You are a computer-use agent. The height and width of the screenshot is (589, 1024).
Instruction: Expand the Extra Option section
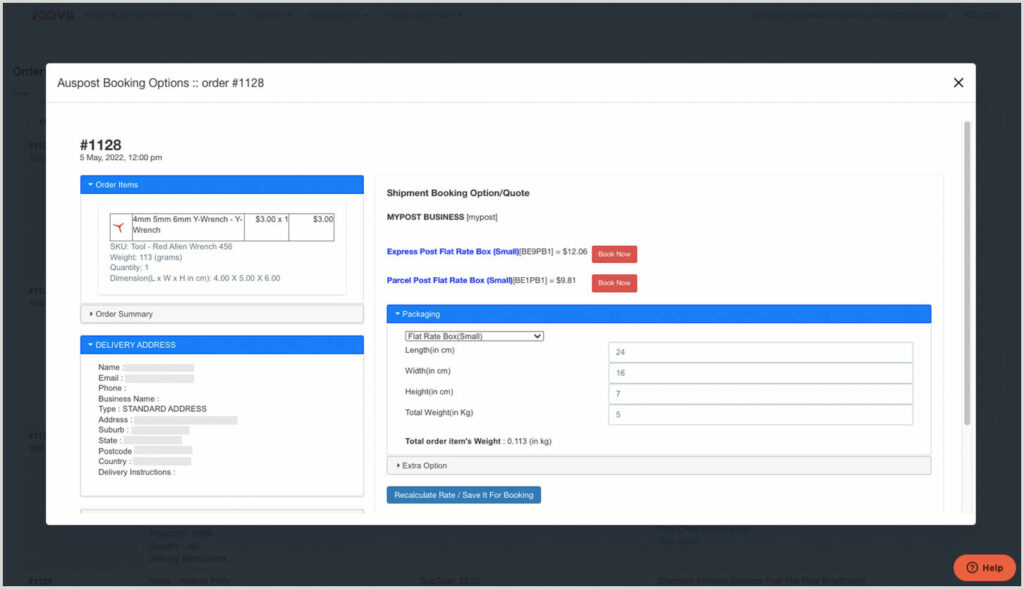coord(658,466)
